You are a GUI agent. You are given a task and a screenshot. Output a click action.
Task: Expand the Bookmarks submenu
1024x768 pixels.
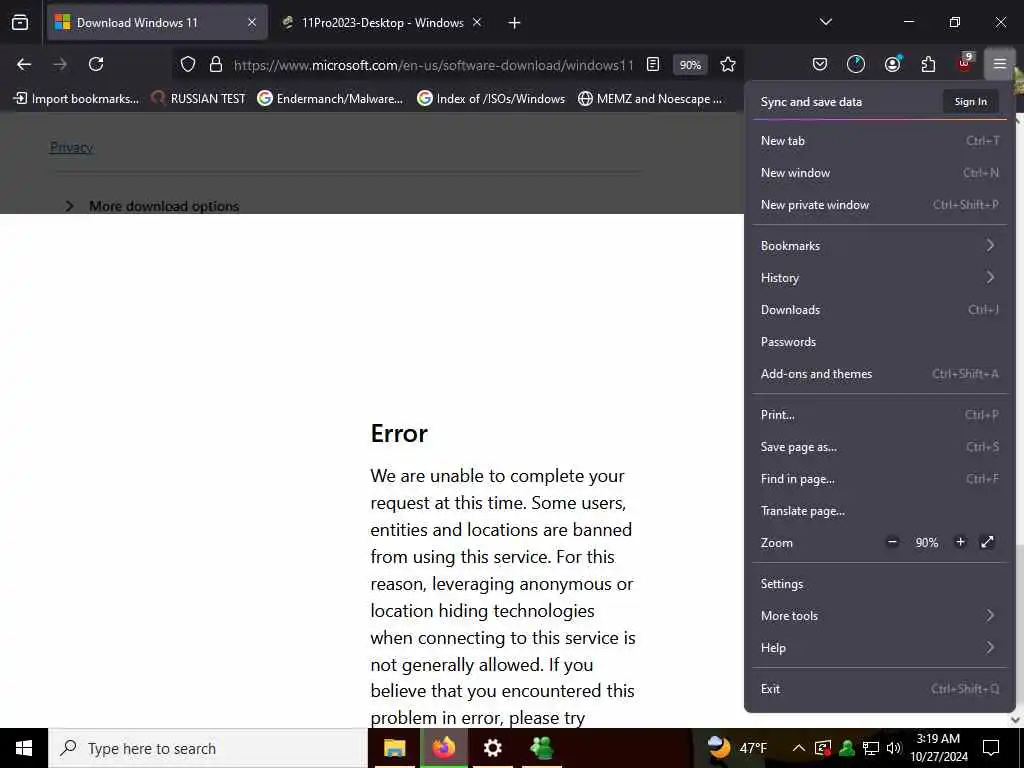pyautogui.click(x=880, y=246)
